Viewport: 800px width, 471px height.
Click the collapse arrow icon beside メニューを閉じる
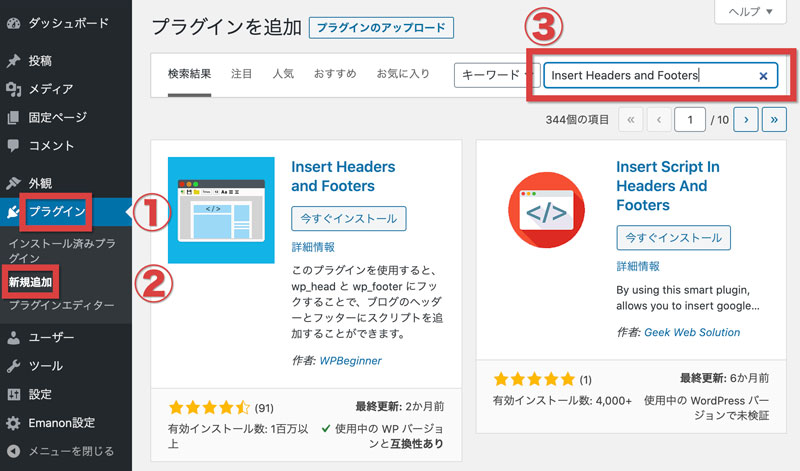pyautogui.click(x=14, y=451)
